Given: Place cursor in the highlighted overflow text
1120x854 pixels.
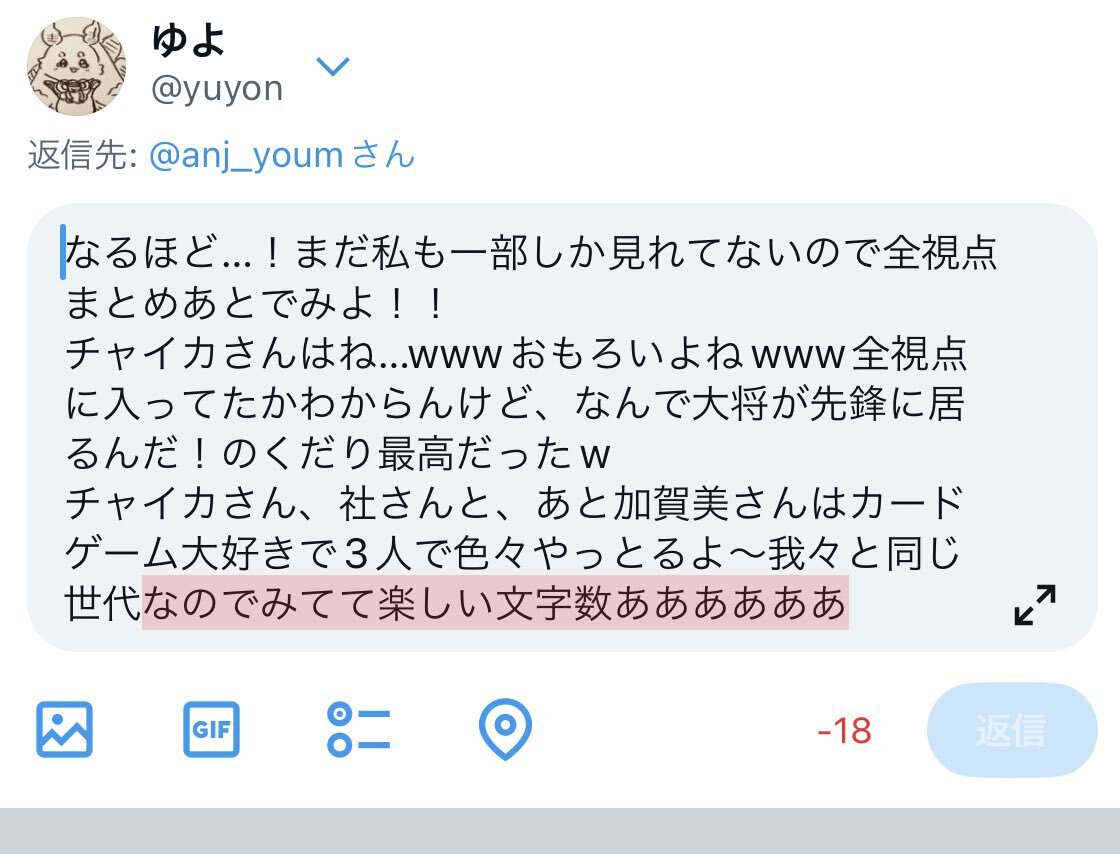Looking at the screenshot, I should (x=495, y=603).
